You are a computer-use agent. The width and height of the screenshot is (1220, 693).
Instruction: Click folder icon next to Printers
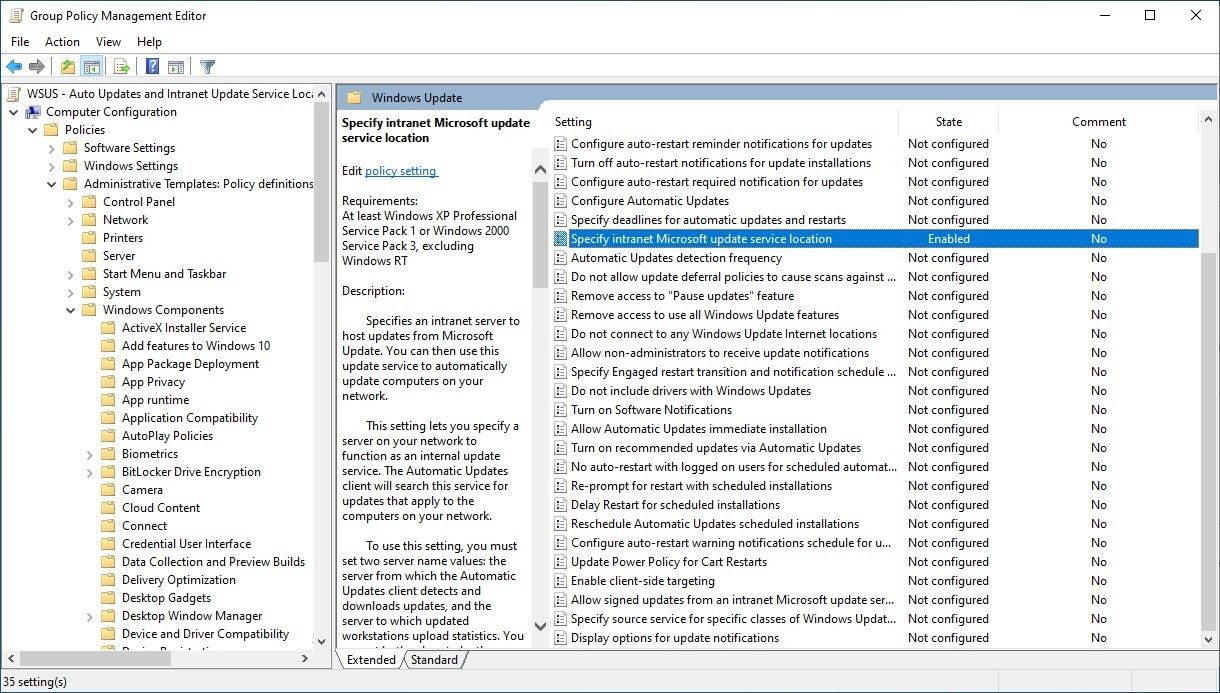click(x=89, y=238)
